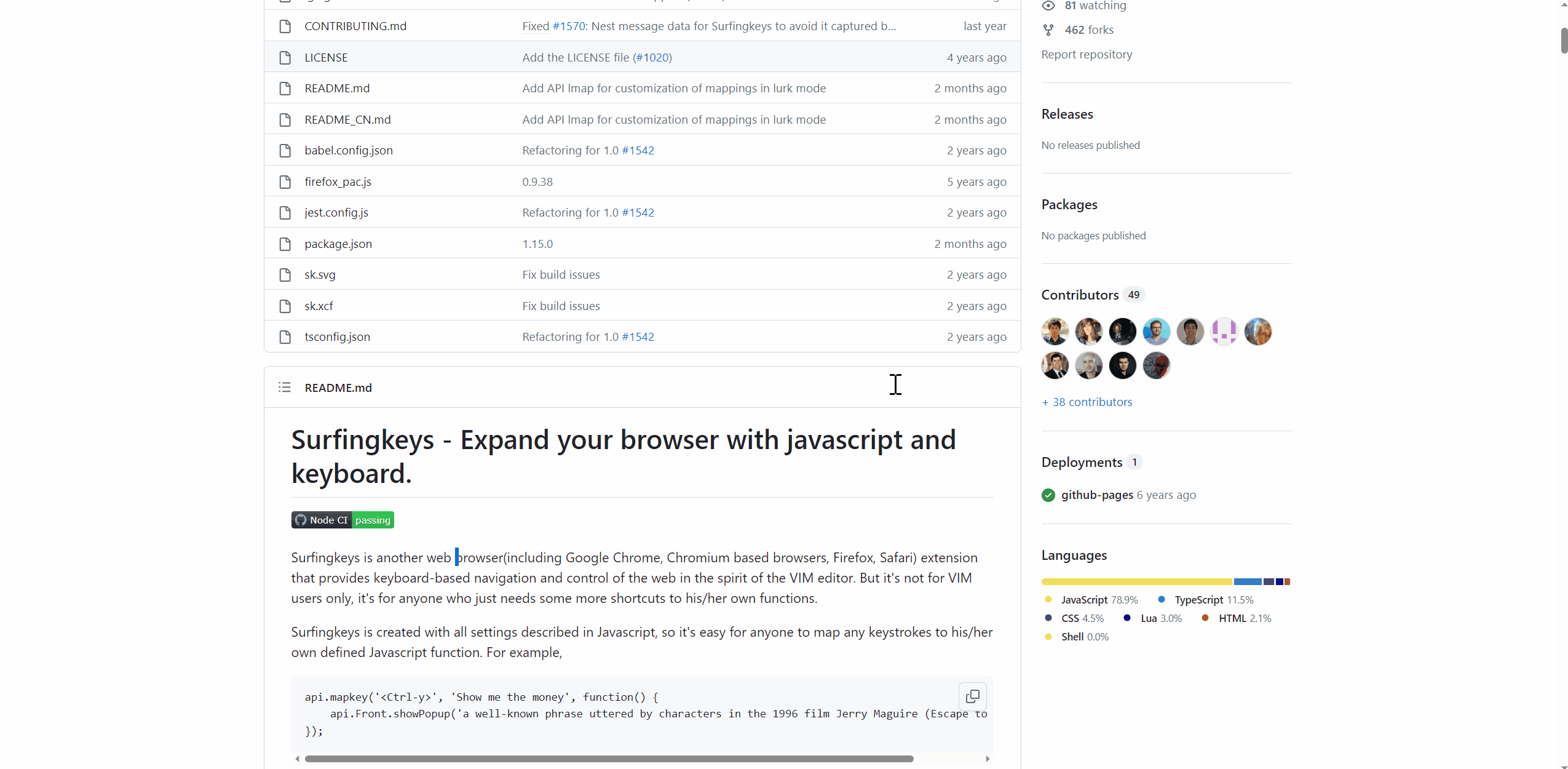Screen dimensions: 1568x769
Task: Click the document icon next to sk.svg
Action: 285,274
